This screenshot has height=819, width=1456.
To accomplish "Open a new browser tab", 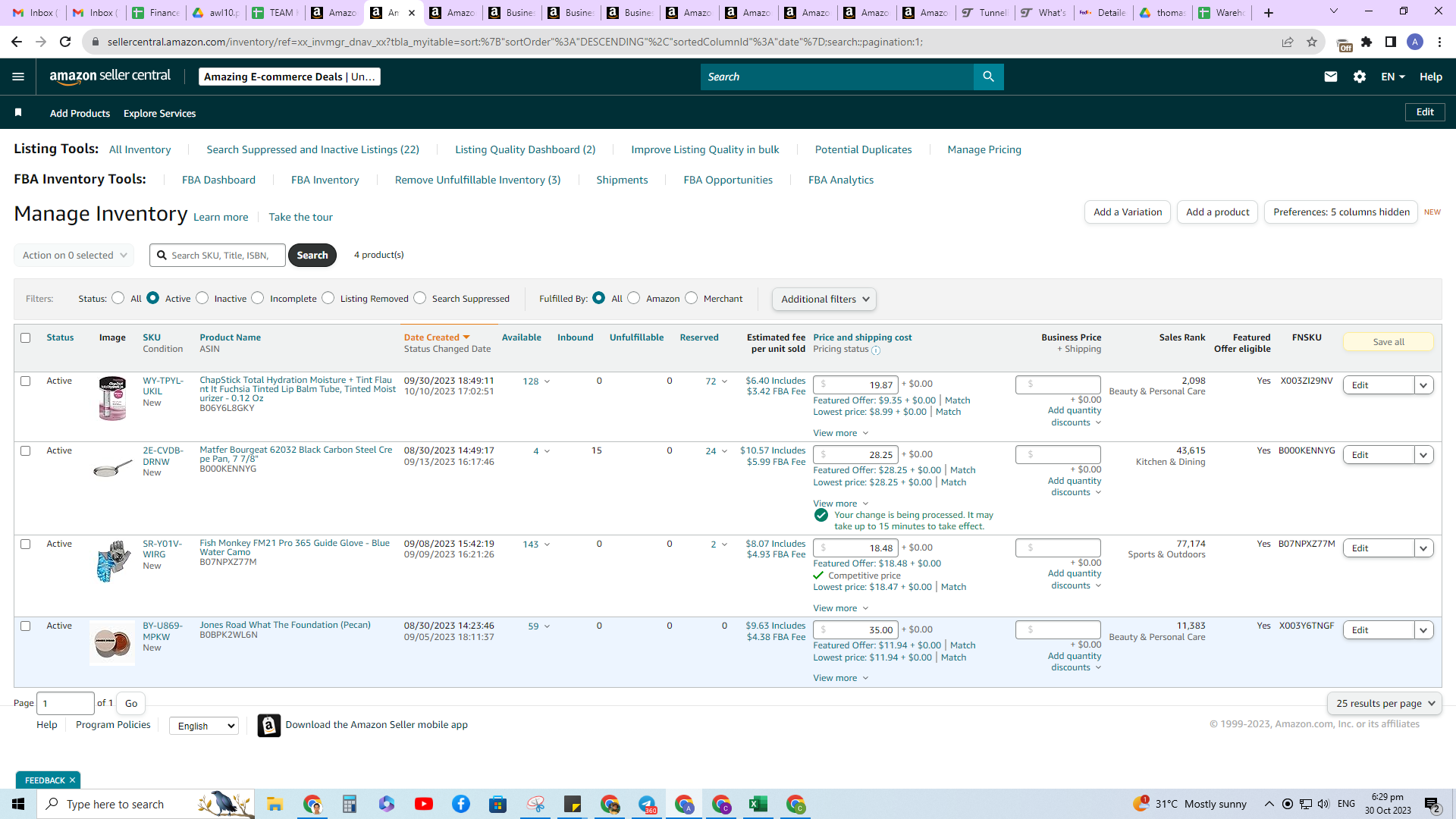I will (1269, 12).
